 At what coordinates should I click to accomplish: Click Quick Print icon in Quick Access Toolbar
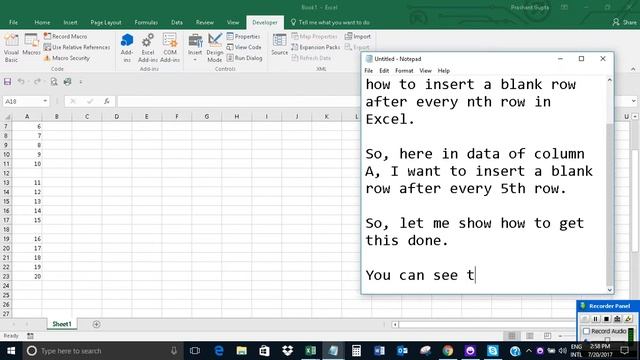click(67, 82)
